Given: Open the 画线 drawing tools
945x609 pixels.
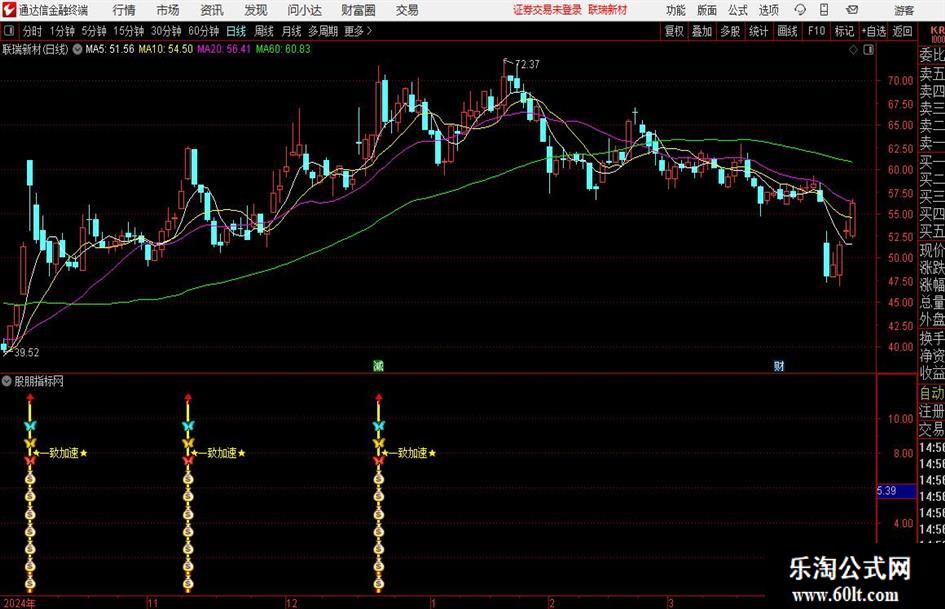Looking at the screenshot, I should pyautogui.click(x=787, y=31).
